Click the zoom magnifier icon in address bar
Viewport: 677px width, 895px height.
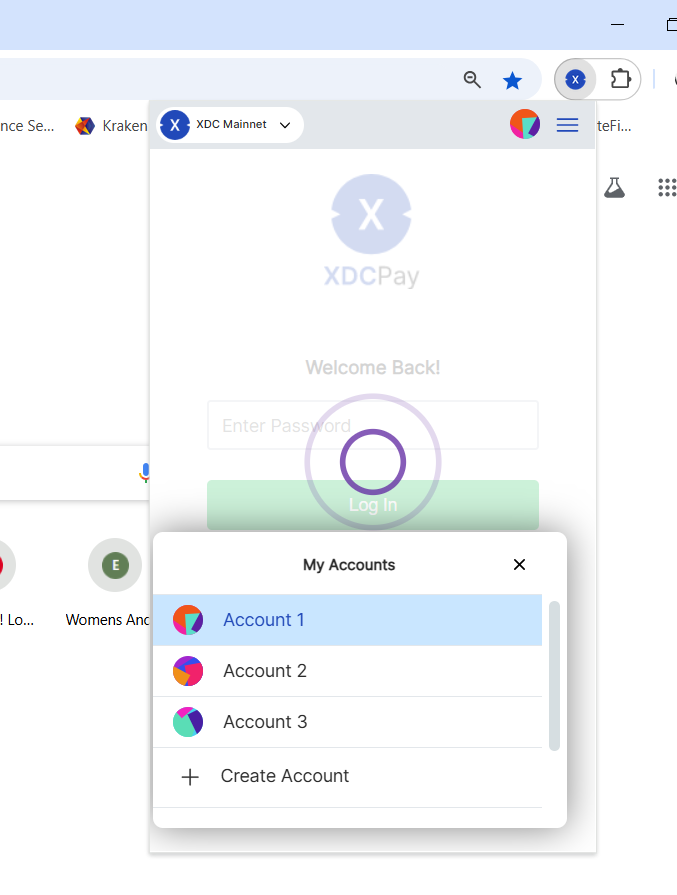pos(472,80)
